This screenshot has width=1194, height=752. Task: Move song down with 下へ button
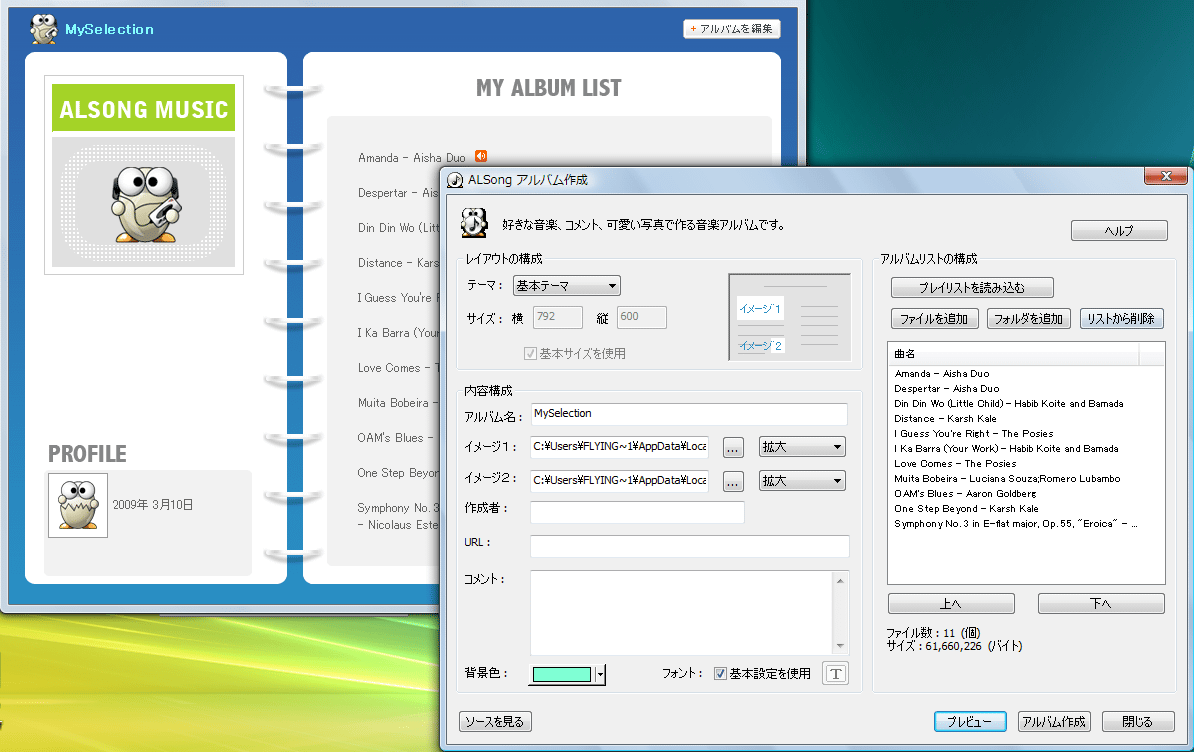tap(1101, 604)
